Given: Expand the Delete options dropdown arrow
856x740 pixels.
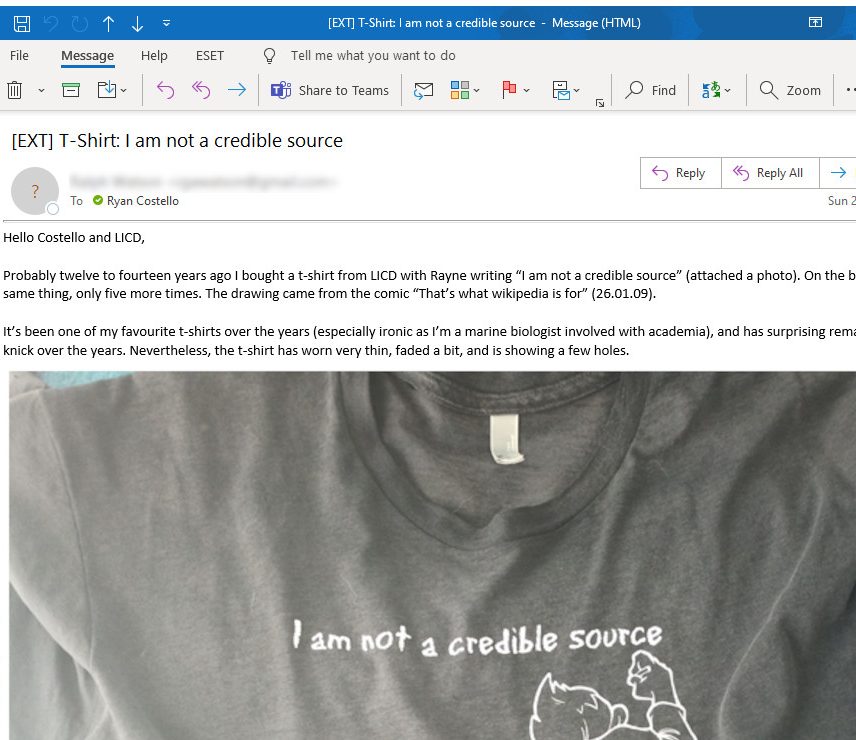Looking at the screenshot, I should pyautogui.click(x=41, y=90).
